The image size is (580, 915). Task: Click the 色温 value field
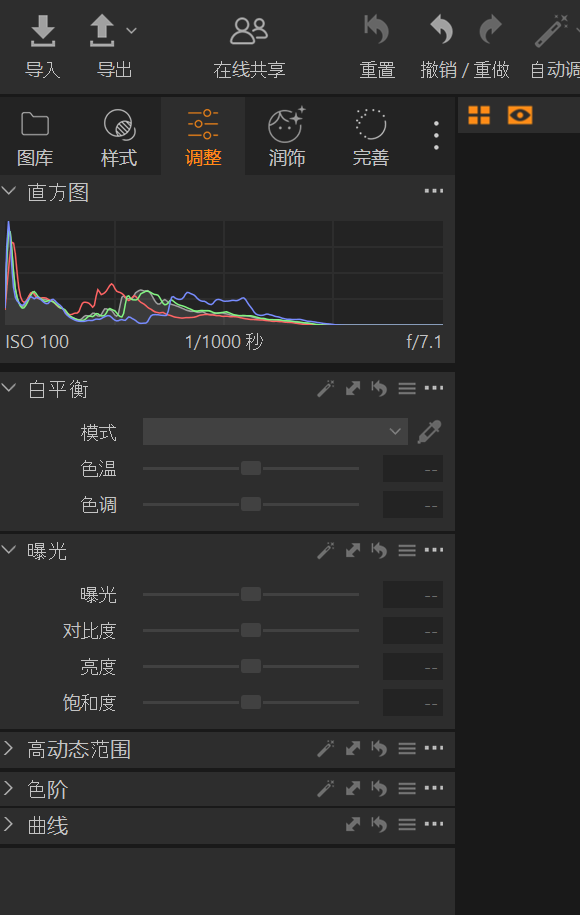coord(413,469)
